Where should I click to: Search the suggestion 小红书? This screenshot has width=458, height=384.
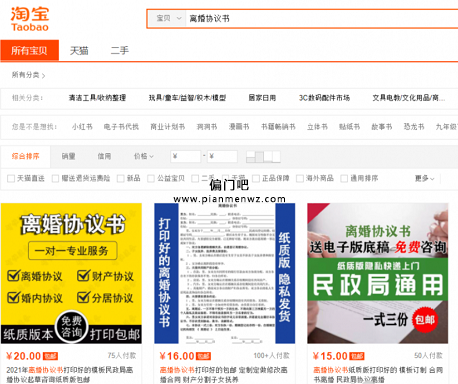[x=82, y=127]
